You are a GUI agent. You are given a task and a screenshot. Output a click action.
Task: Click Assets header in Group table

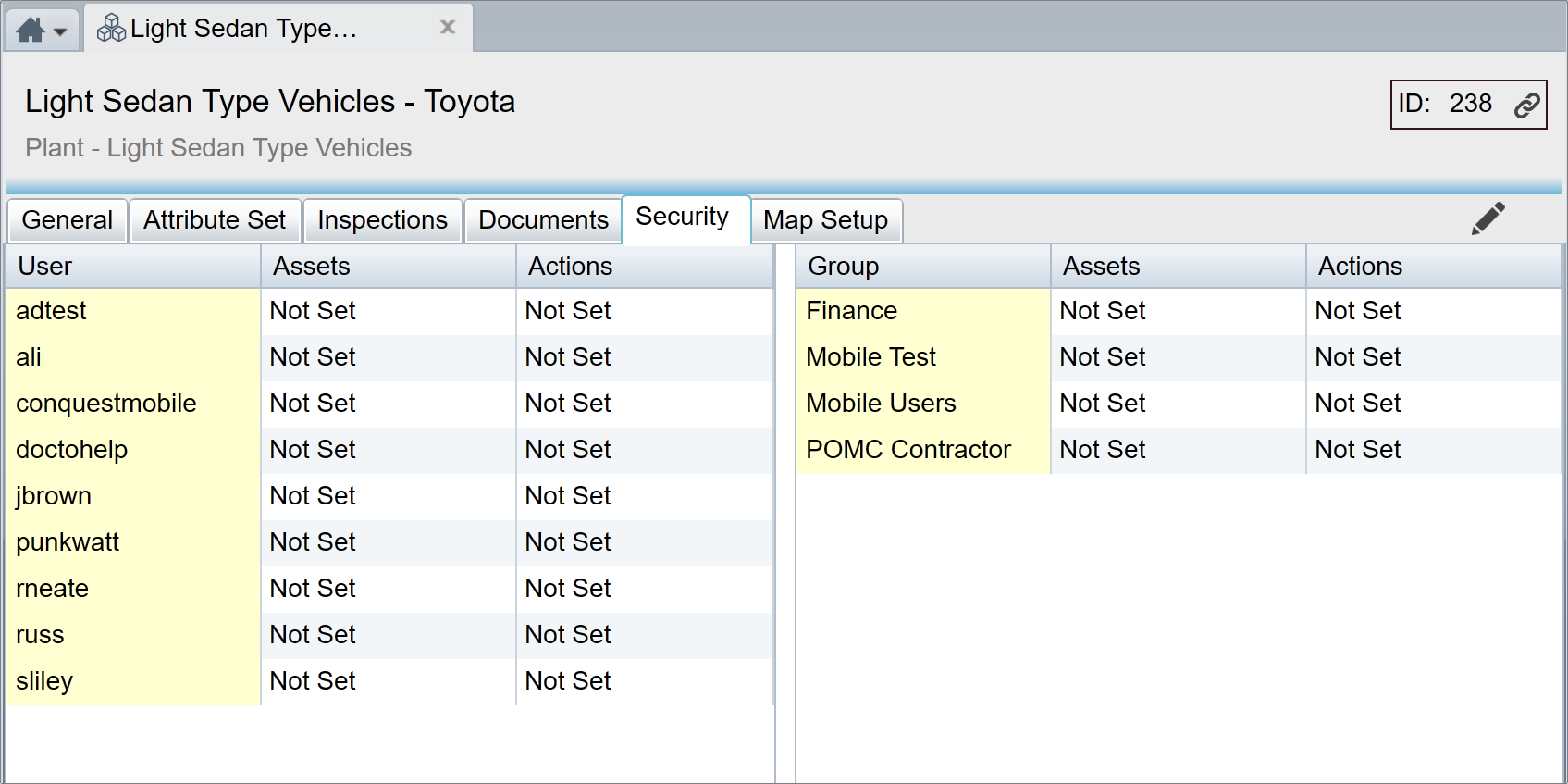[1179, 267]
